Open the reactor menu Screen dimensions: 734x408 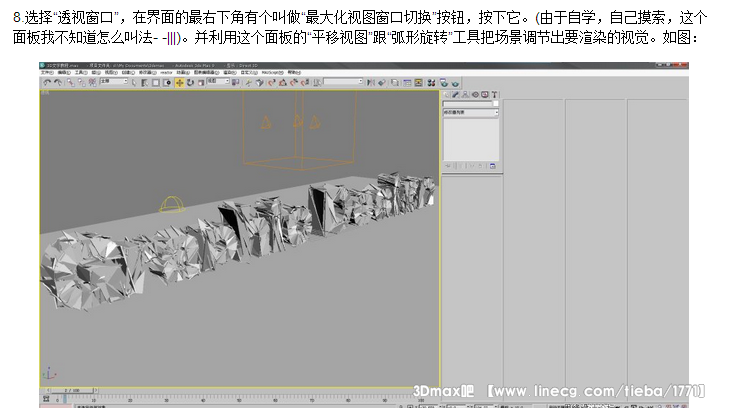pos(167,73)
